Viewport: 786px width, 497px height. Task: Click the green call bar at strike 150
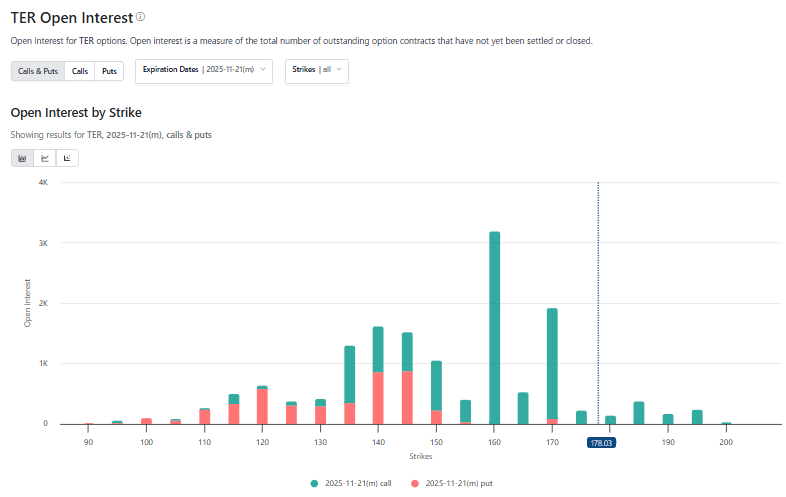pos(436,385)
